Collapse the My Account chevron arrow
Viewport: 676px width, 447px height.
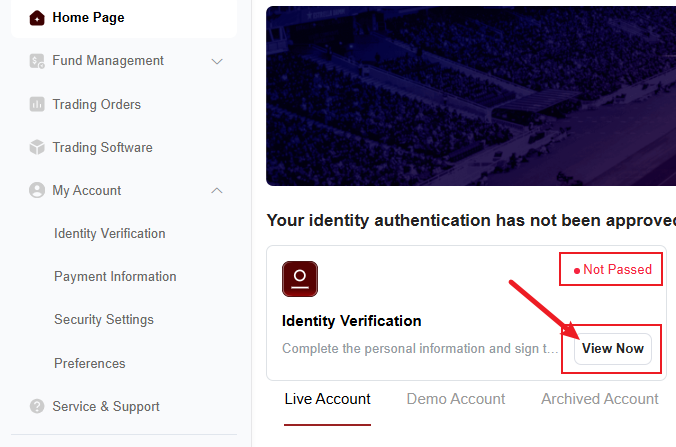pyautogui.click(x=217, y=190)
